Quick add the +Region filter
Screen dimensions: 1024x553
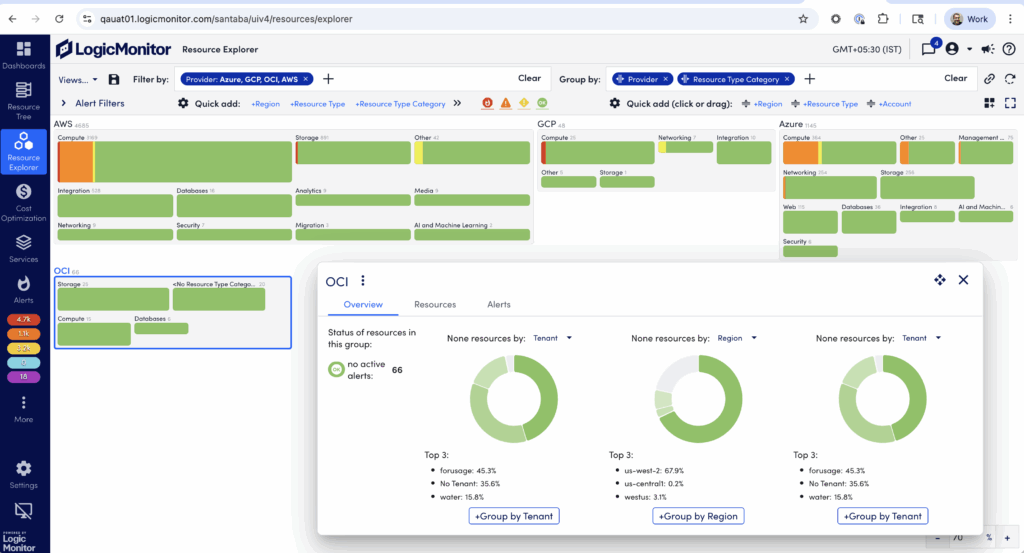266,104
